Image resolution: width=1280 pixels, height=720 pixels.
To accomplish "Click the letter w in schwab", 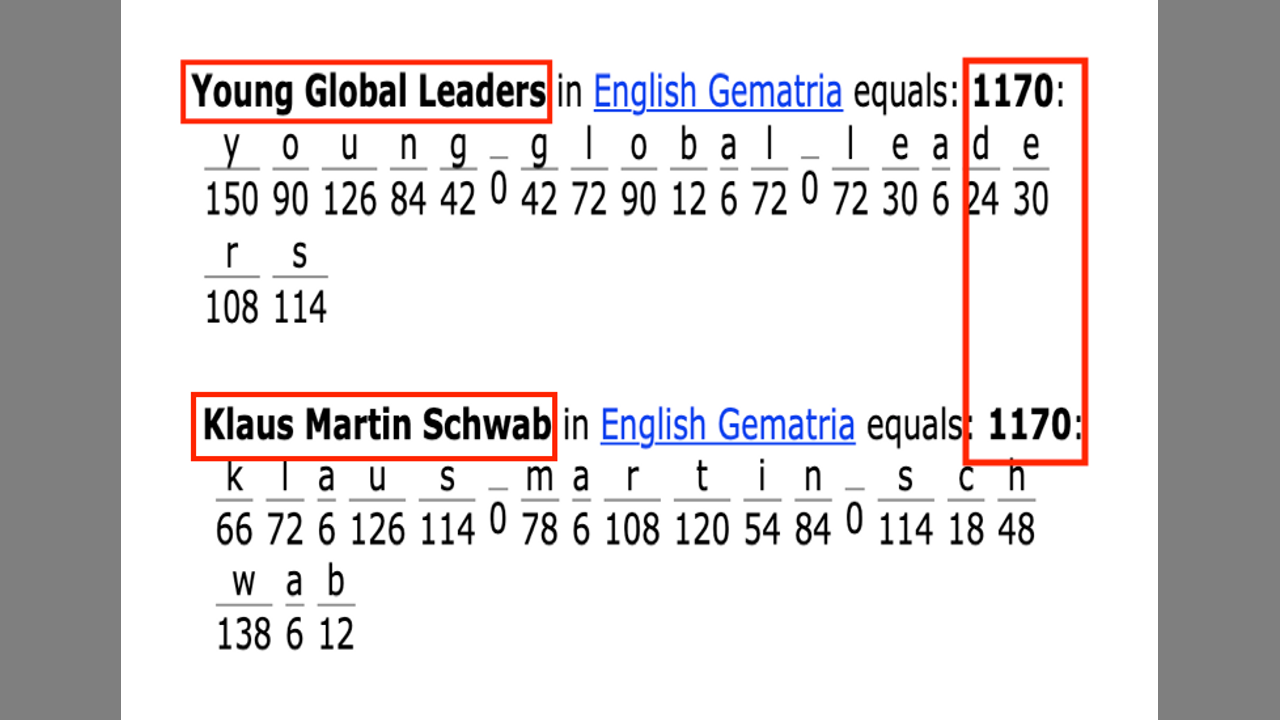I will pos(243,583).
